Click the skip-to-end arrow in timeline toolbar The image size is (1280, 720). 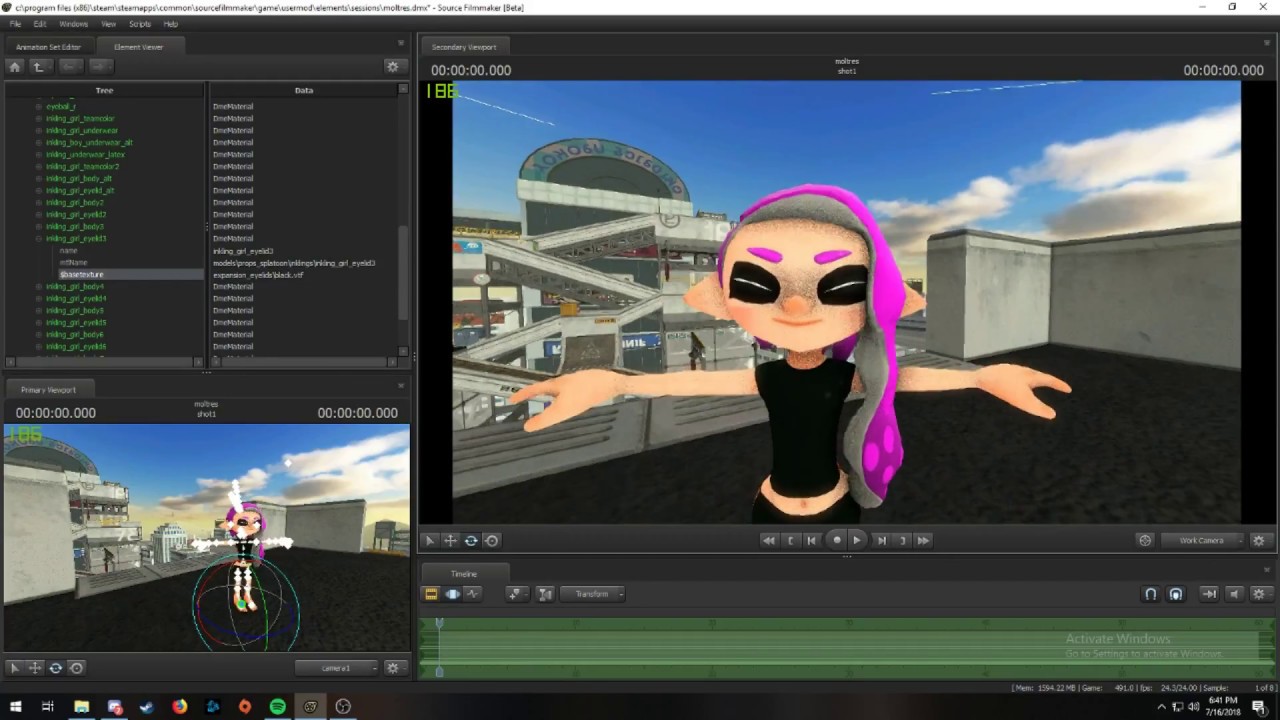click(x=1209, y=594)
